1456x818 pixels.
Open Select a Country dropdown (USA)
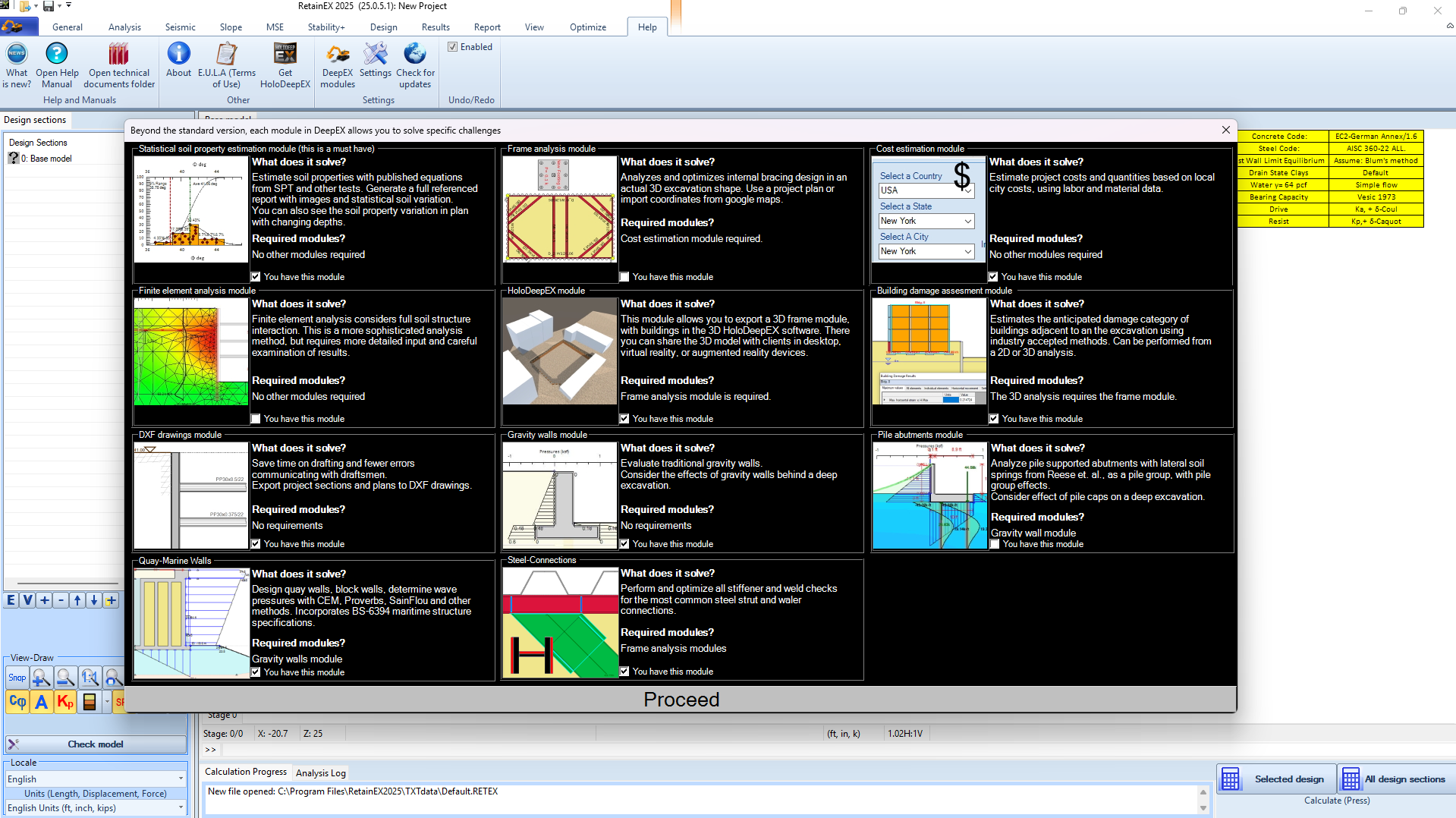[x=926, y=190]
